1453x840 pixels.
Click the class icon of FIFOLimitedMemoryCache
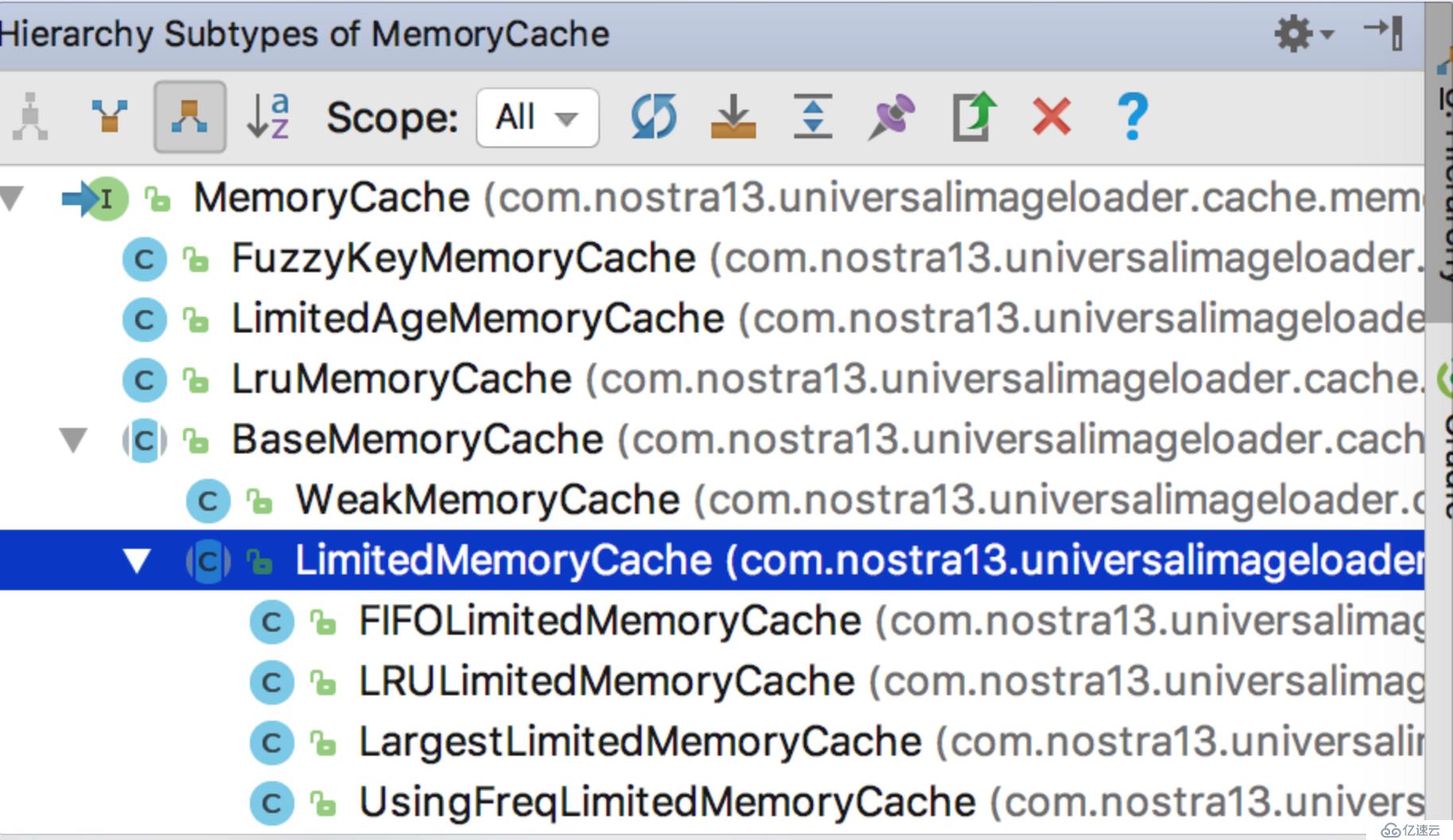pyautogui.click(x=271, y=622)
